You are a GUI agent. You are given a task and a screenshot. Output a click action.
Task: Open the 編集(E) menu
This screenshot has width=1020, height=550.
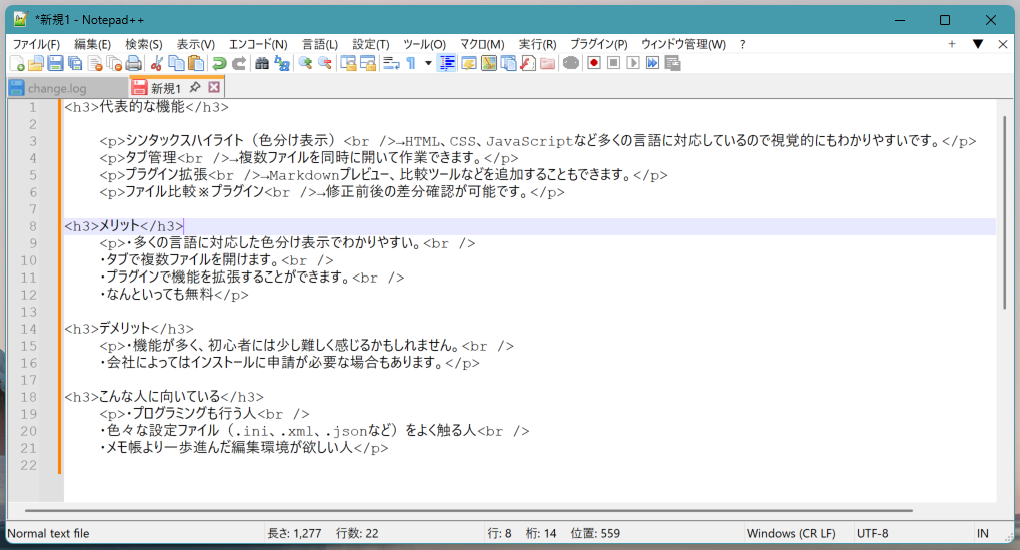click(92, 44)
